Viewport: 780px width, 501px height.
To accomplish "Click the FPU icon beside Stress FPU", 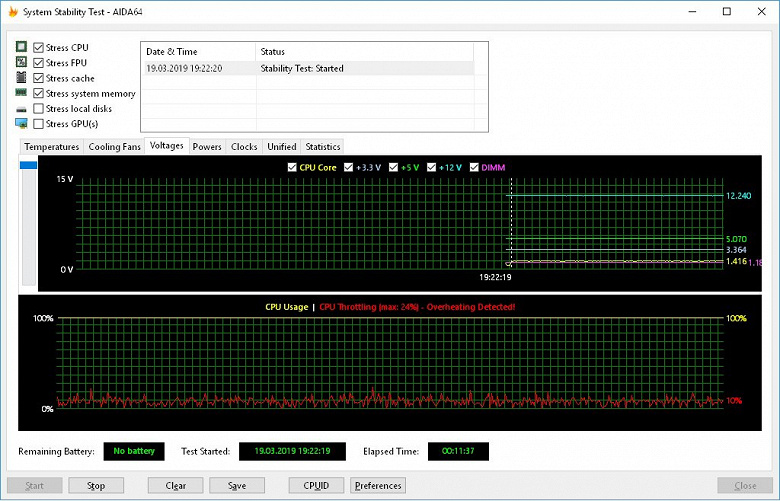I will (x=21, y=62).
